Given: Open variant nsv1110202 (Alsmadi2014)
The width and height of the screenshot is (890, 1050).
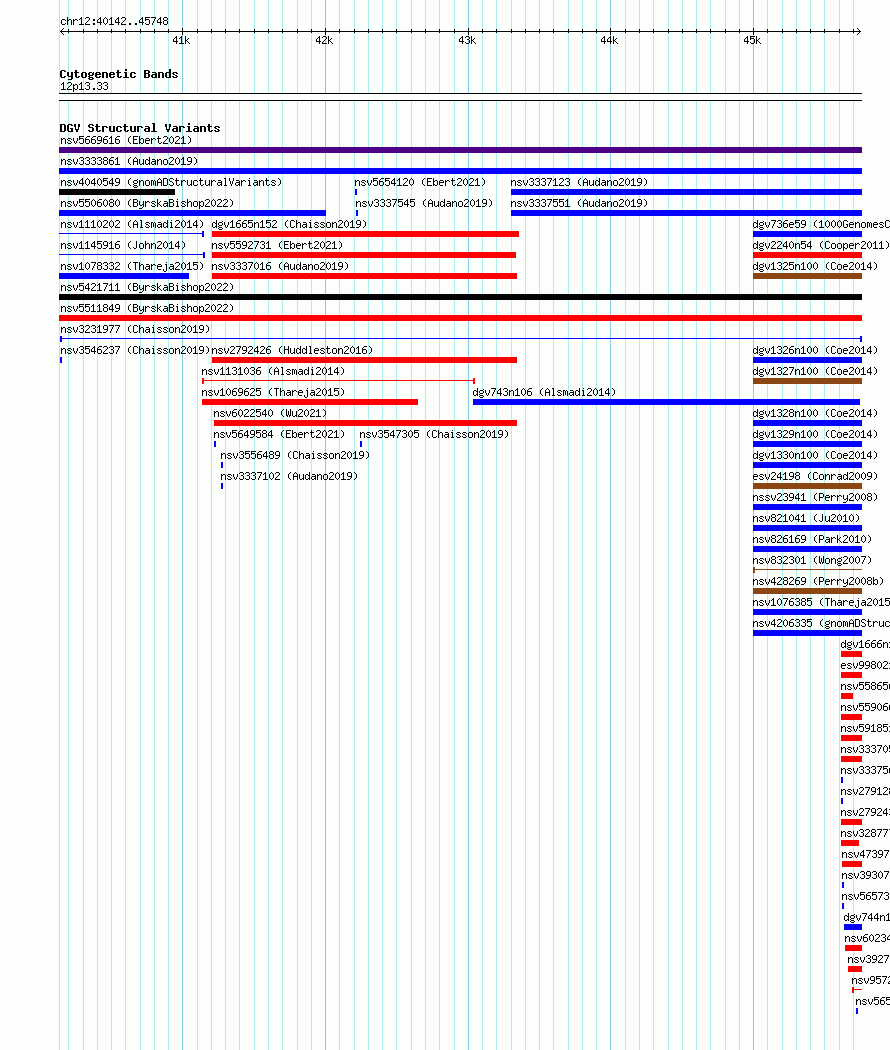Looking at the screenshot, I should tap(132, 224).
